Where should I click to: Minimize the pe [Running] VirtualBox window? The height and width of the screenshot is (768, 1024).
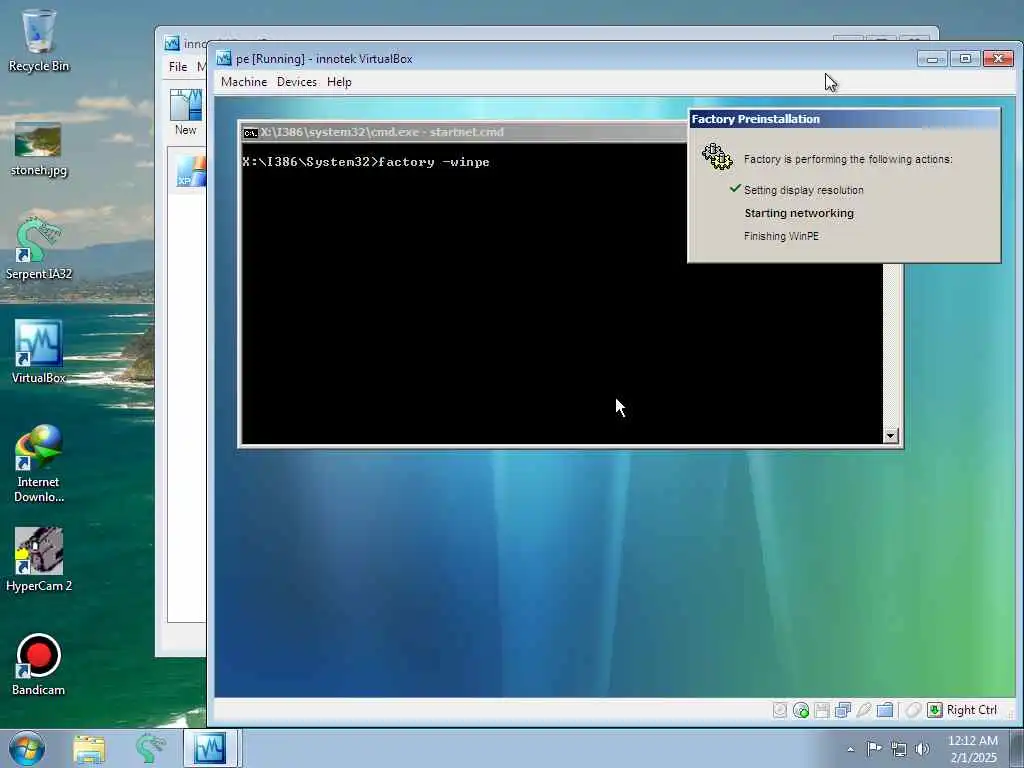click(932, 59)
